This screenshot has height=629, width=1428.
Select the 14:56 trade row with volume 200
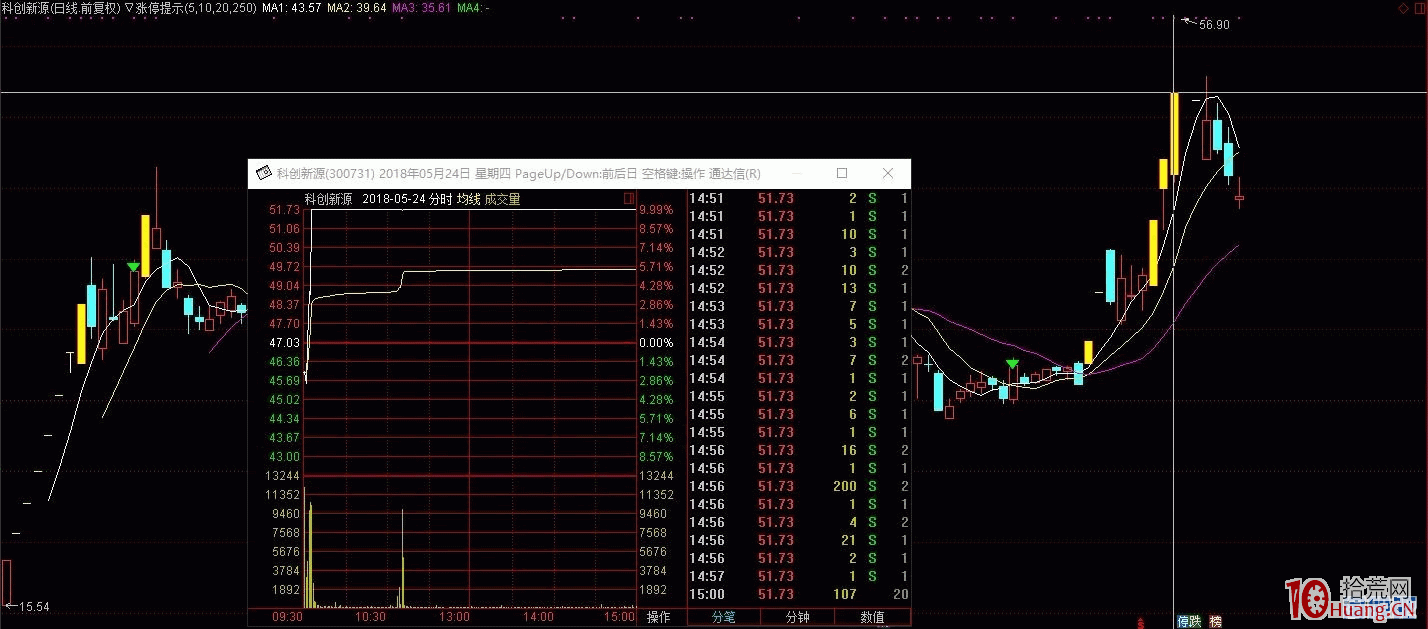click(x=798, y=486)
